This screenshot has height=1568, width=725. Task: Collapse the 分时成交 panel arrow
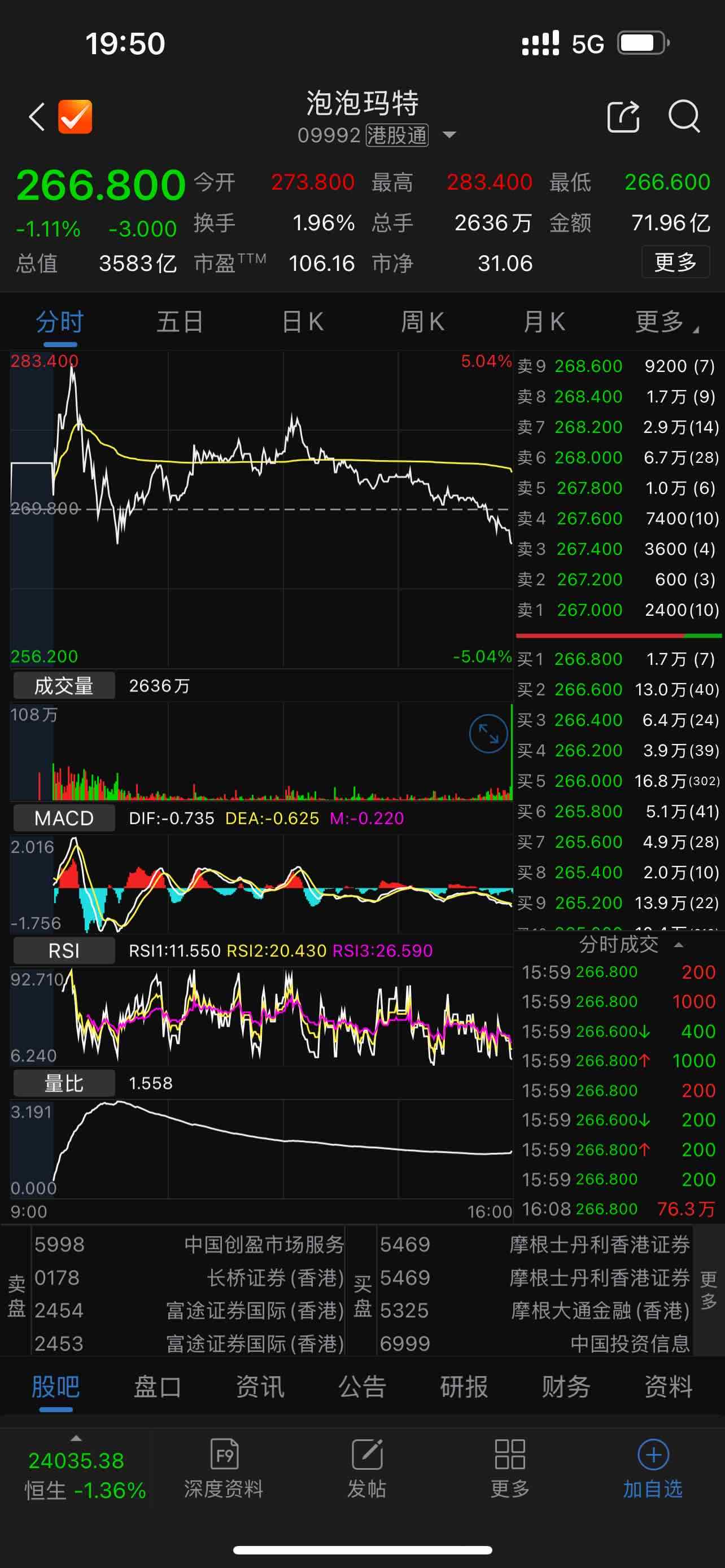[679, 945]
